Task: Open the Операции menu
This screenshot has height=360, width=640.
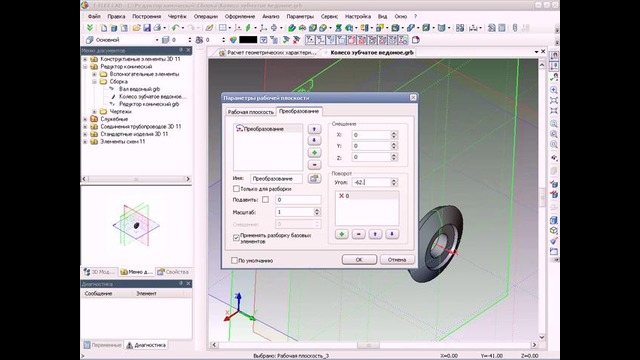Action: pos(206,16)
